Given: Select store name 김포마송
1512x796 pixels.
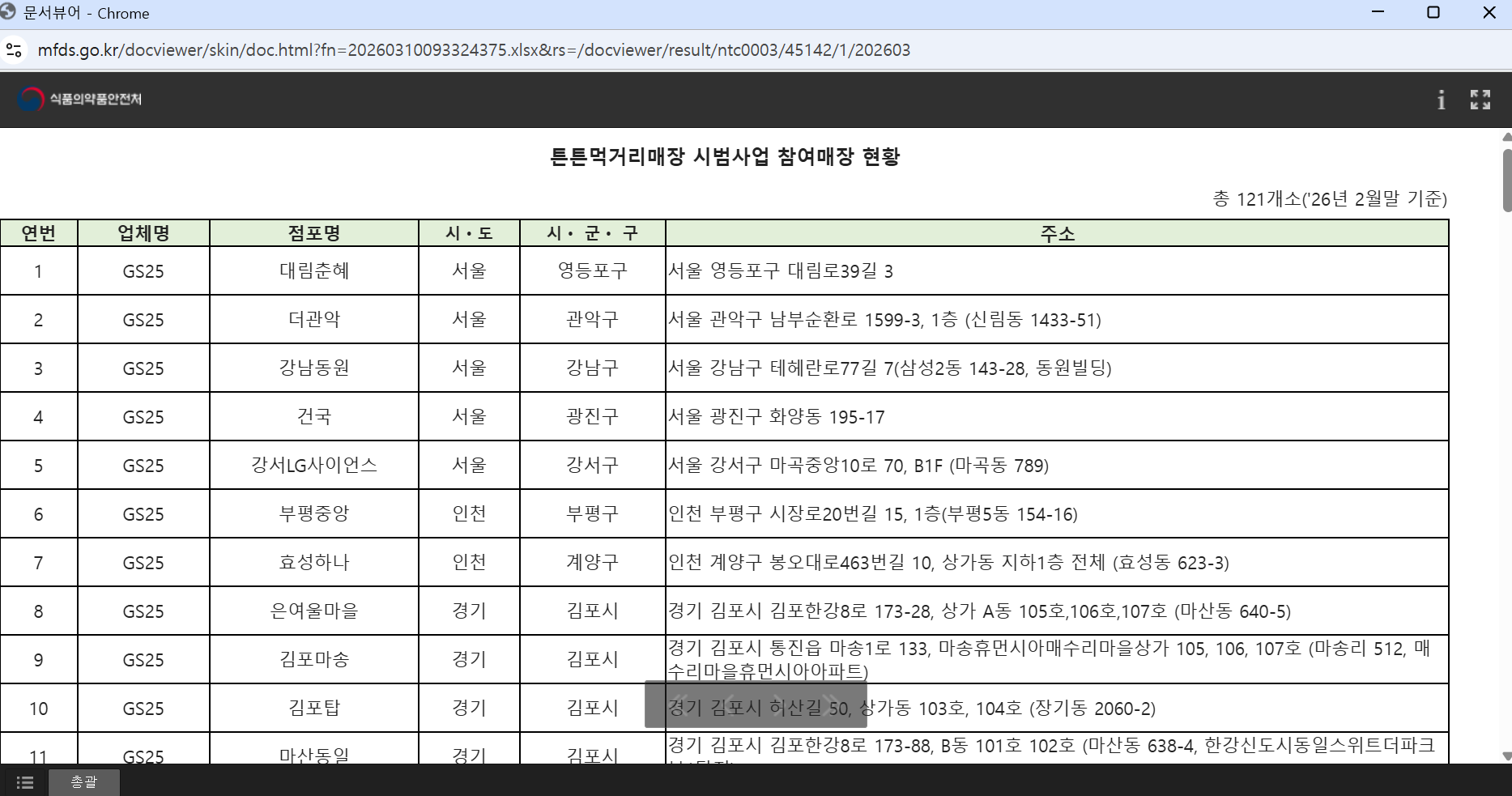Looking at the screenshot, I should coord(314,659).
